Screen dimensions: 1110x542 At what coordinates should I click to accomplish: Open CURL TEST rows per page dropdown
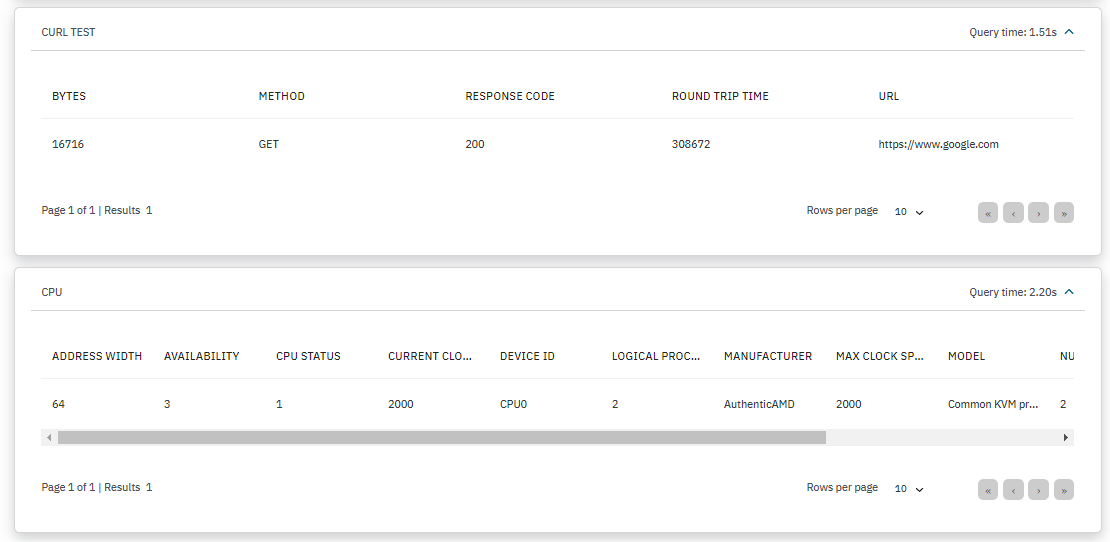pyautogui.click(x=909, y=212)
